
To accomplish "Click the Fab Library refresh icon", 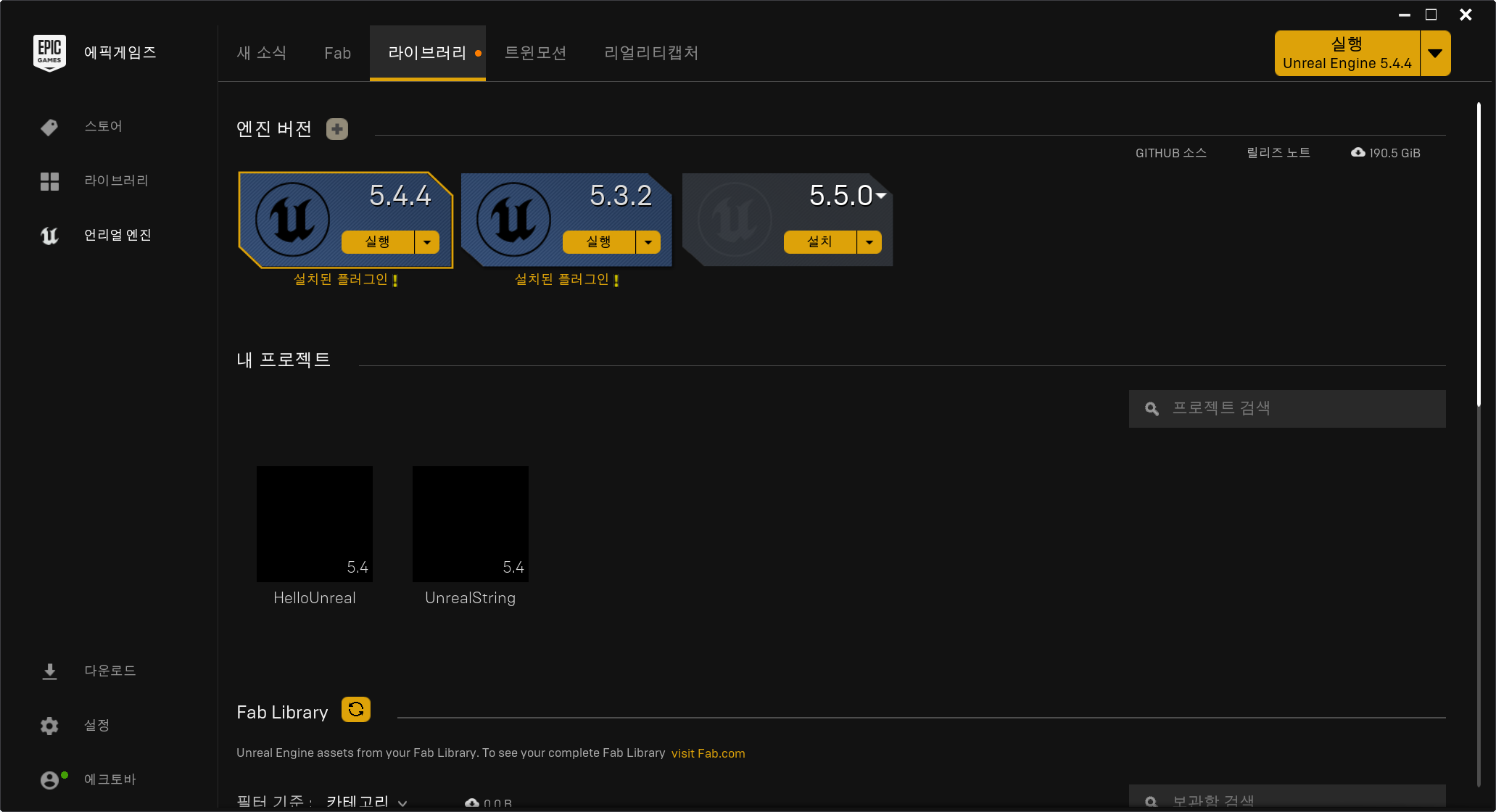I will pyautogui.click(x=355, y=710).
